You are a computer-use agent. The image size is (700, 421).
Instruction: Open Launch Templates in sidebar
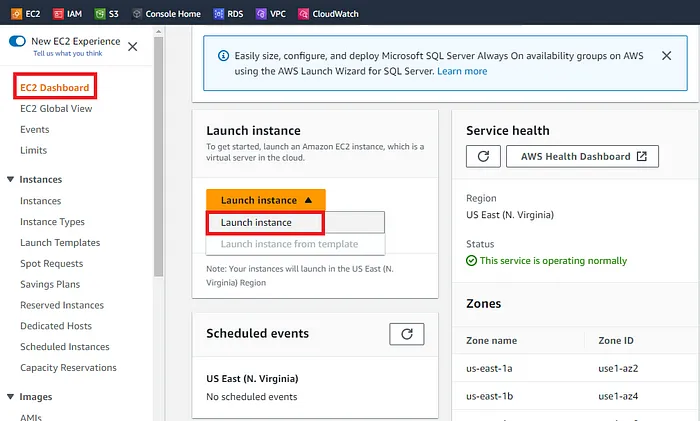(60, 243)
